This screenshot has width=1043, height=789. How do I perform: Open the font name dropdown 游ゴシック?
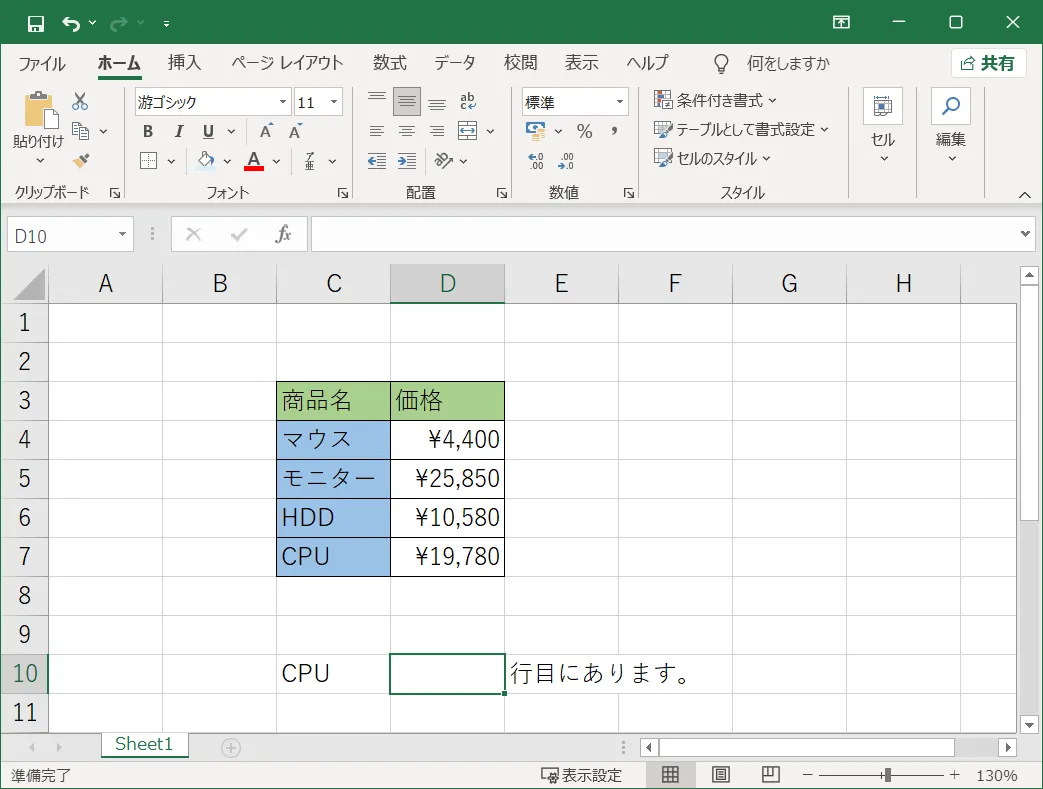pos(283,102)
